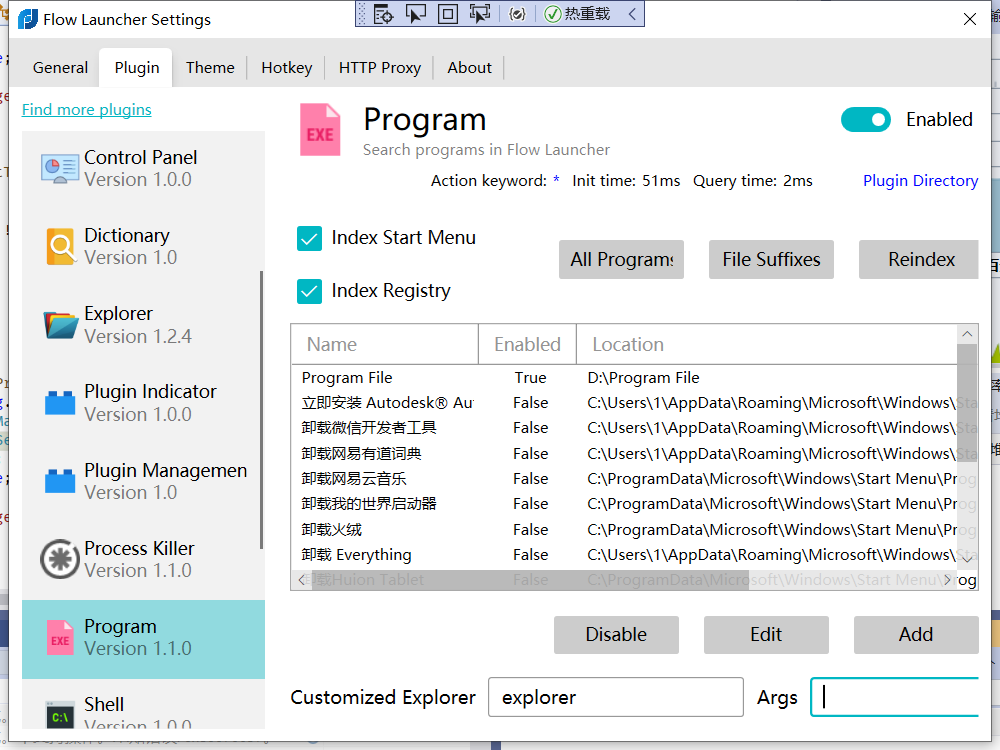Open HTTP Proxy tab
1000x750 pixels.
pyautogui.click(x=379, y=68)
